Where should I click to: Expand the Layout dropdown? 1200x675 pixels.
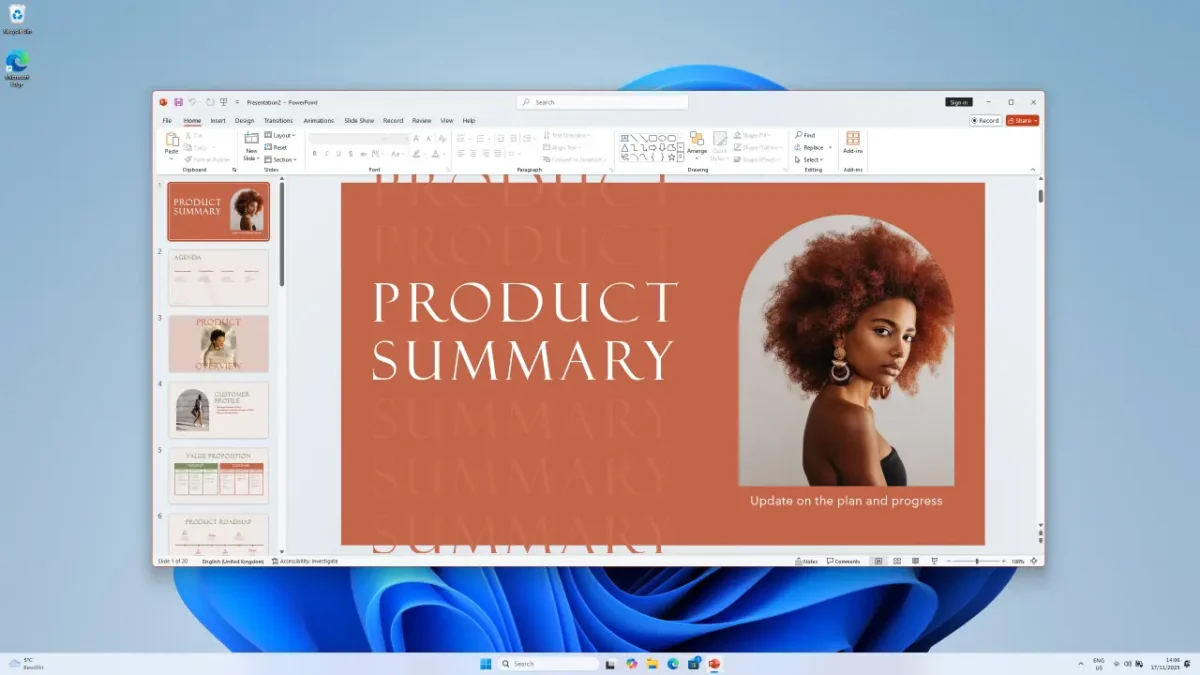[x=281, y=135]
